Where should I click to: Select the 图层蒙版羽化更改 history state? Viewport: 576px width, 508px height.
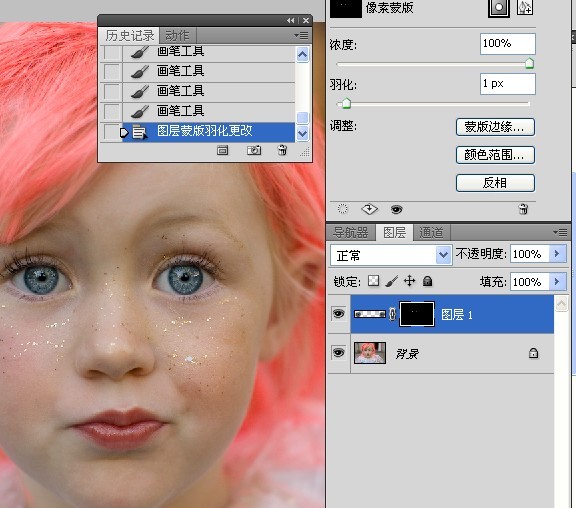pos(208,131)
